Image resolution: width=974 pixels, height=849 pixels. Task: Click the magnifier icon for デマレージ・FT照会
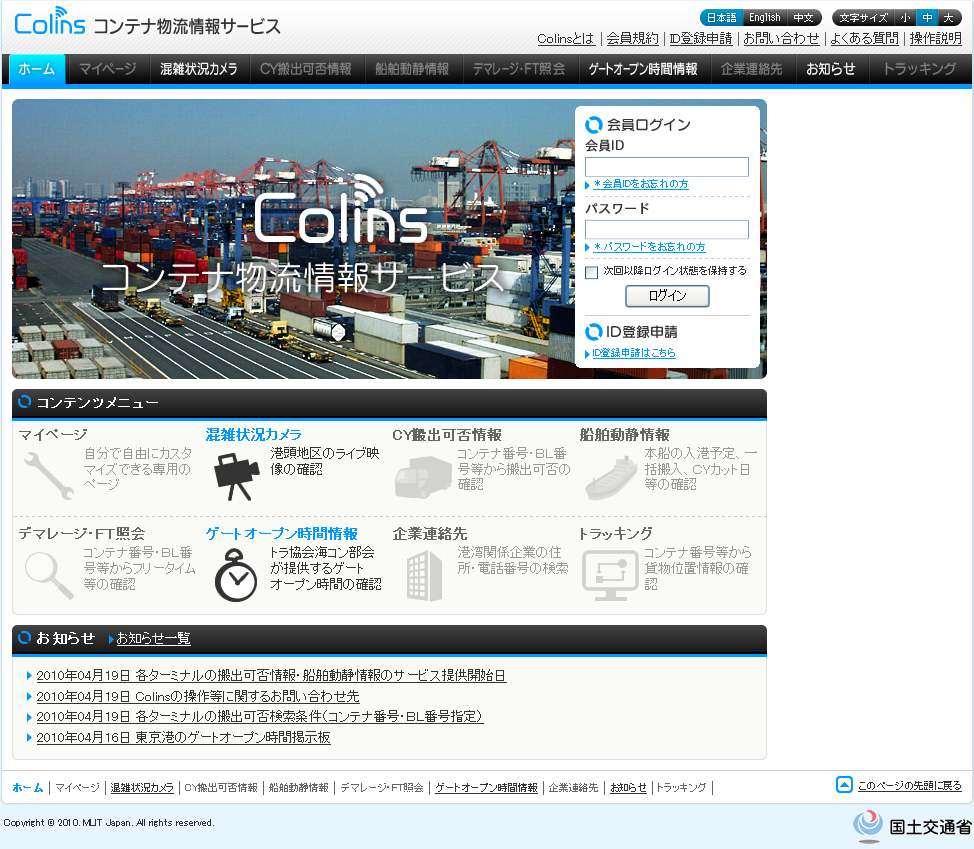point(47,574)
